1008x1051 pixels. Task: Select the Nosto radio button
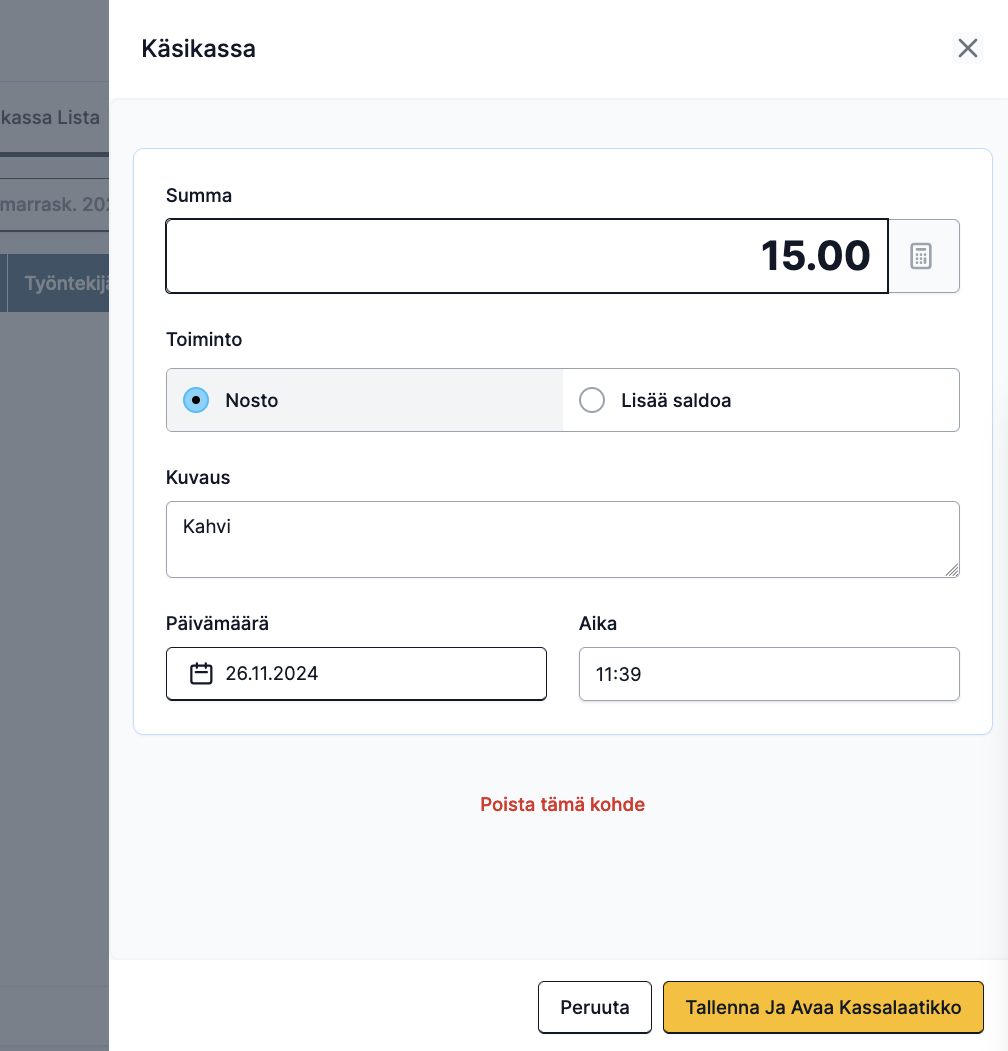pyautogui.click(x=196, y=400)
